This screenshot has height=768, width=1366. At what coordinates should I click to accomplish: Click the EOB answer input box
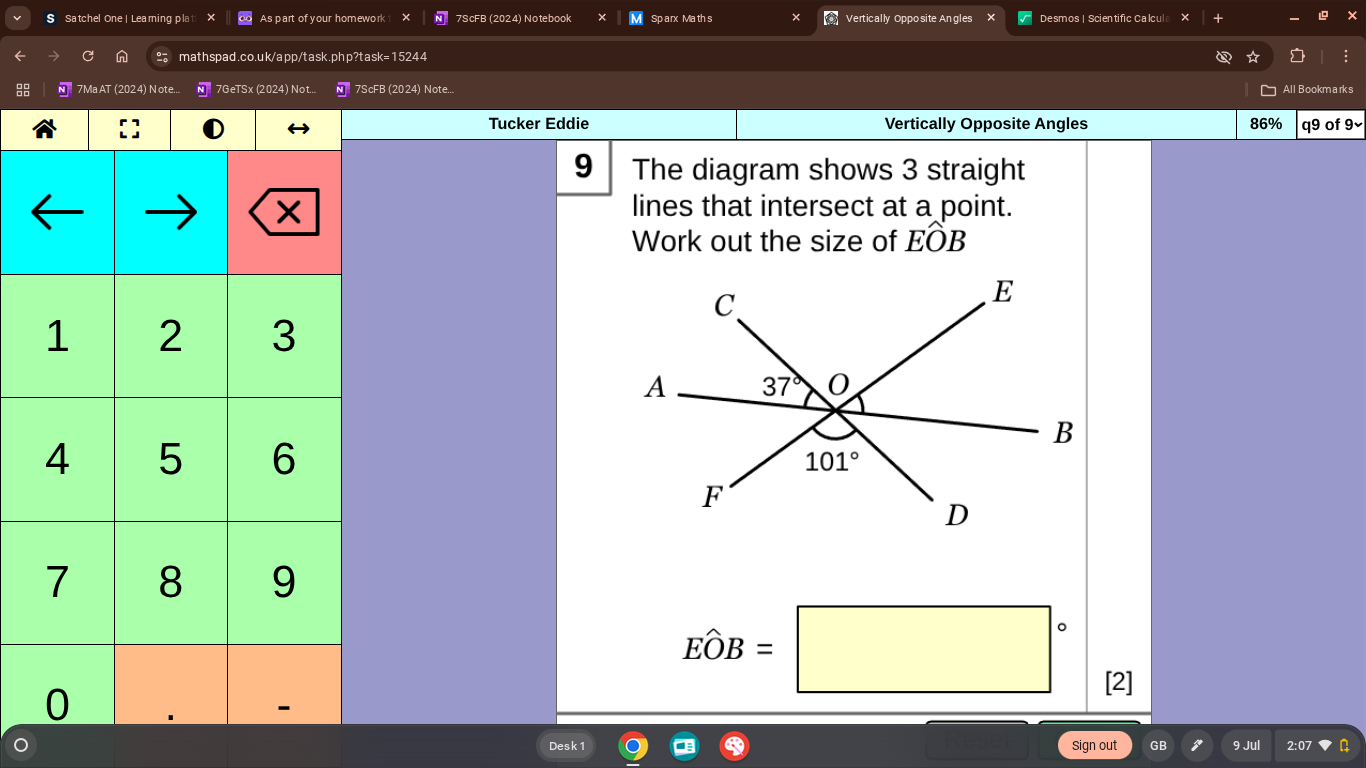pos(924,649)
